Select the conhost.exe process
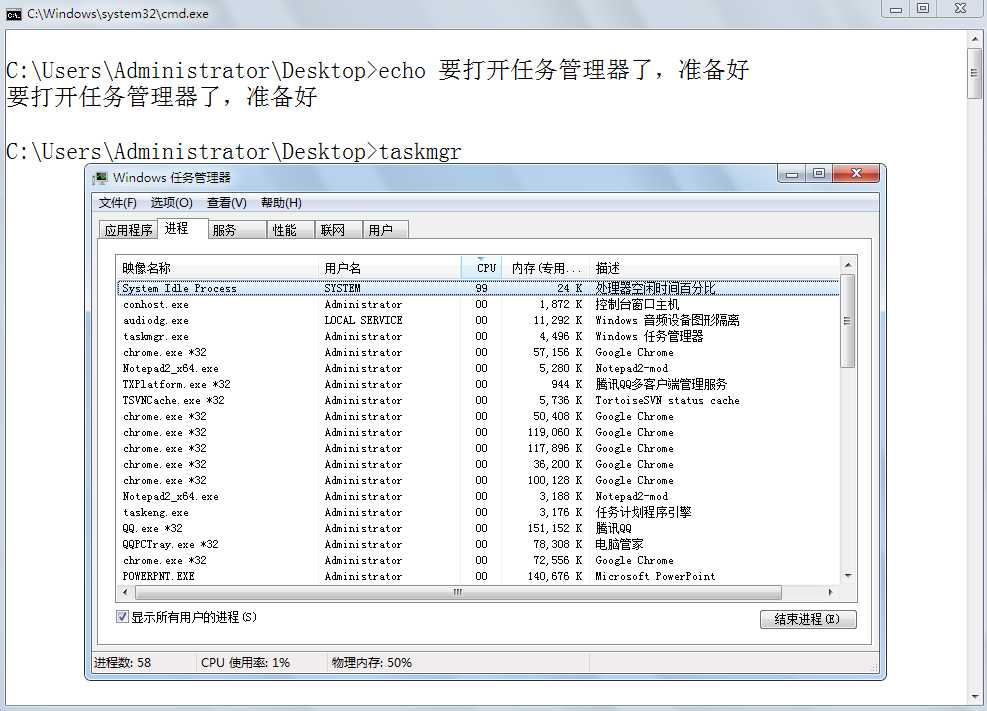This screenshot has width=987, height=711. click(x=478, y=305)
